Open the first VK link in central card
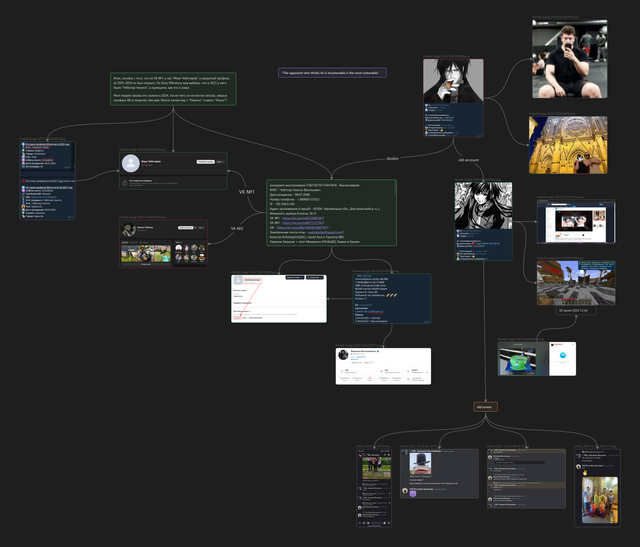Screen dimensions: 640x547 [x=302, y=218]
